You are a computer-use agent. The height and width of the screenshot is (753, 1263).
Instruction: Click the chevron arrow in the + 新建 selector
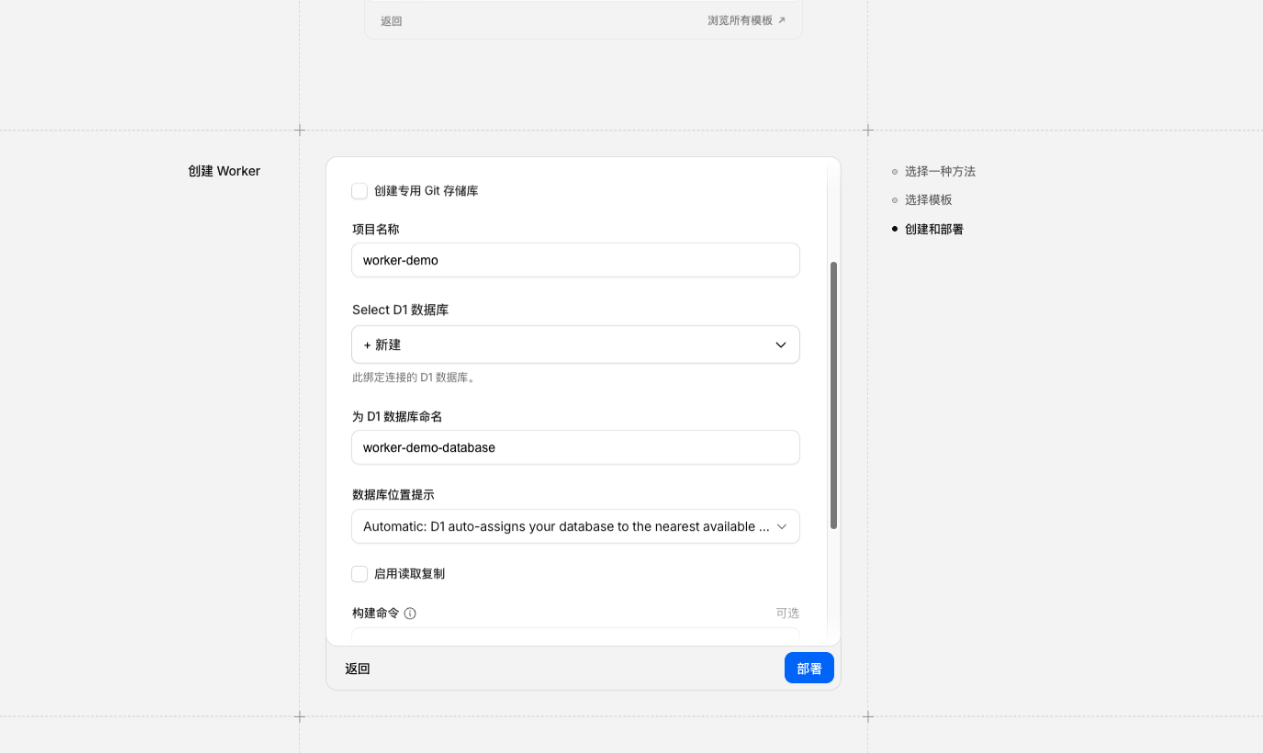[781, 345]
